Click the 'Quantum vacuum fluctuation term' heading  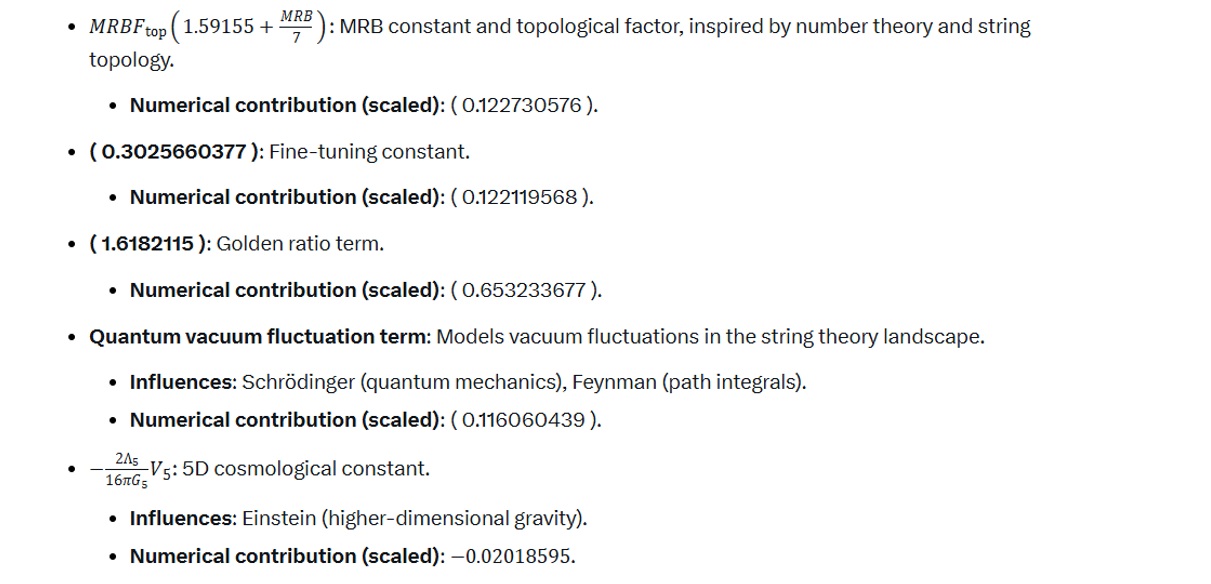(259, 336)
